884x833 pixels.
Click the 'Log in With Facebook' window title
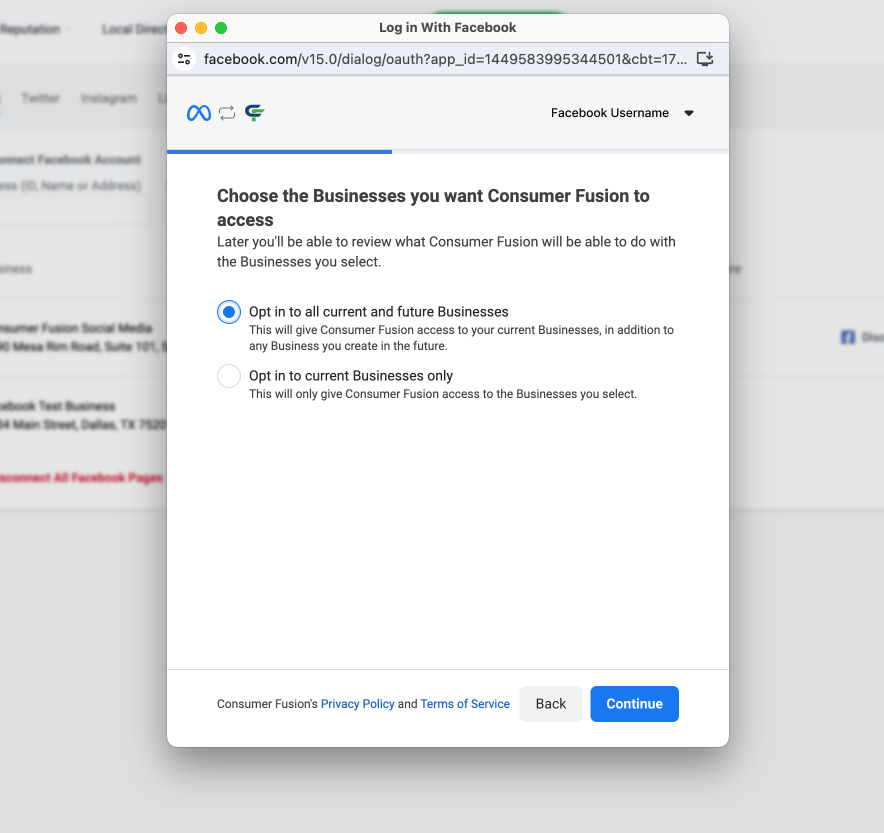pyautogui.click(x=448, y=28)
